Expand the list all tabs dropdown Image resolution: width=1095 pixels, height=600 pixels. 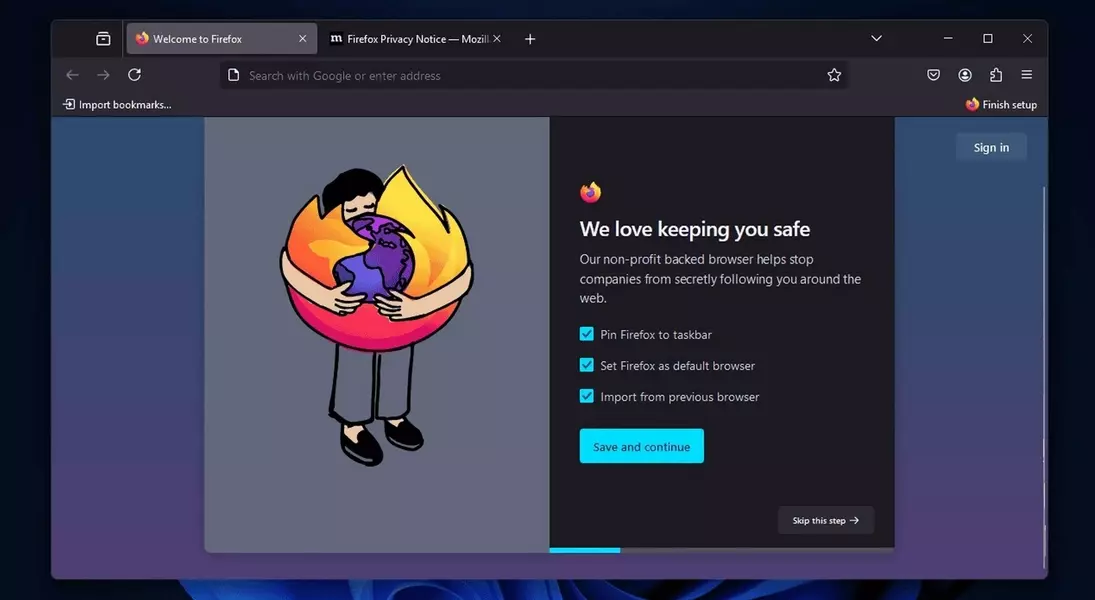click(x=876, y=39)
